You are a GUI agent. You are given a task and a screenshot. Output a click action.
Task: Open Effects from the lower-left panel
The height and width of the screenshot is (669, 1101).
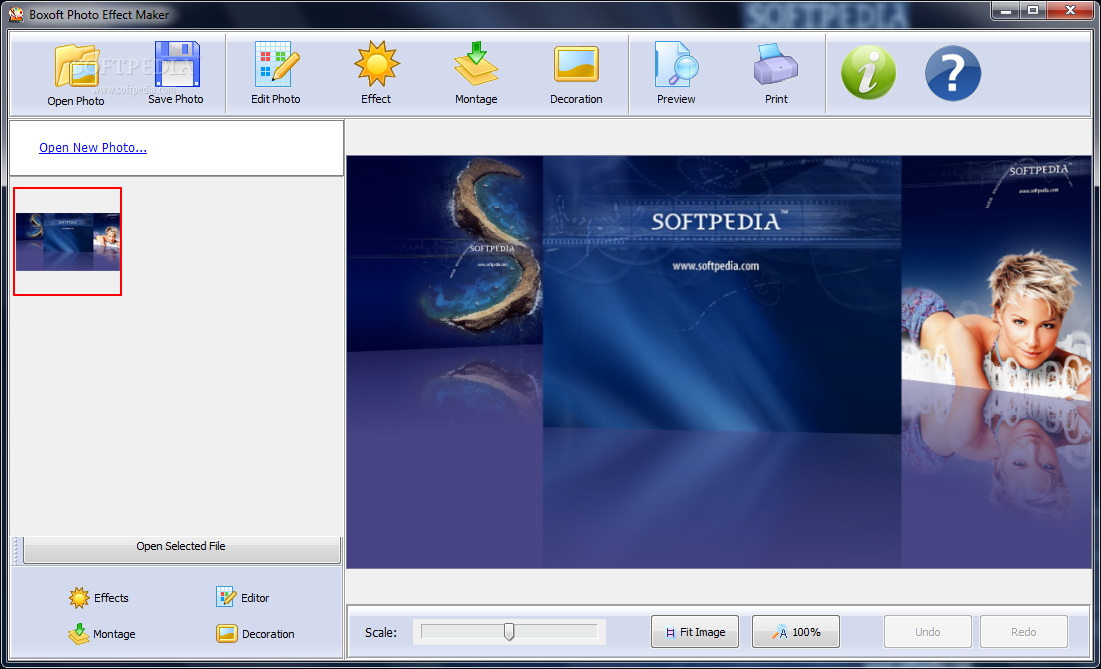coord(99,598)
